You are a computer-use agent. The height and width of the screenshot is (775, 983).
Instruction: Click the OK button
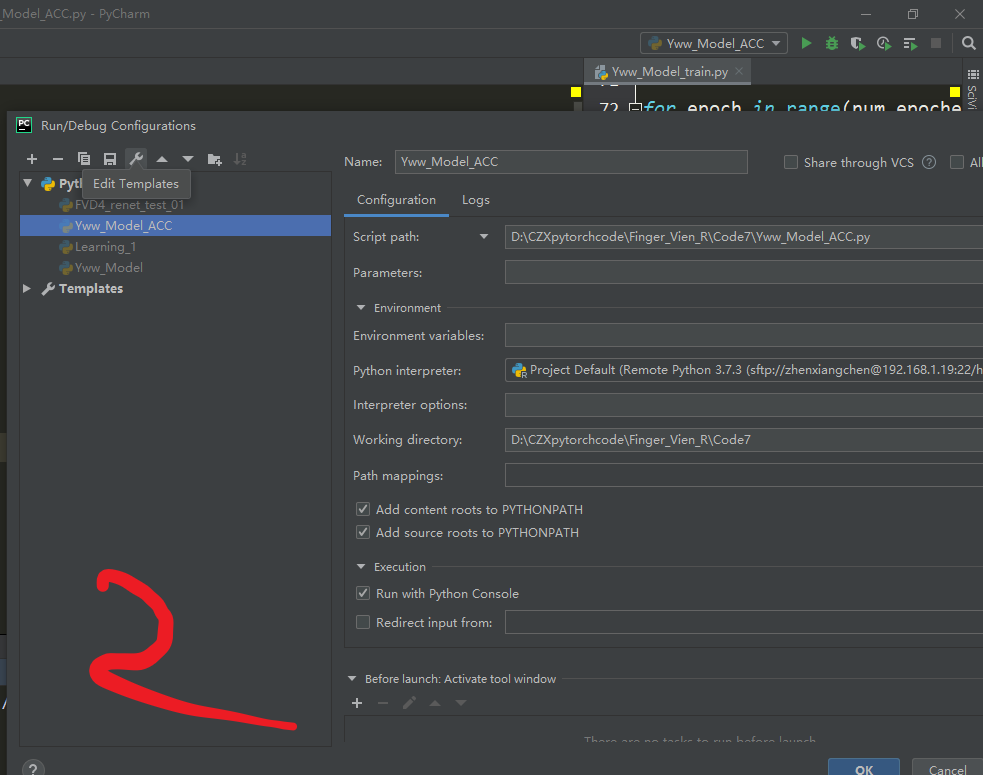[x=864, y=769]
